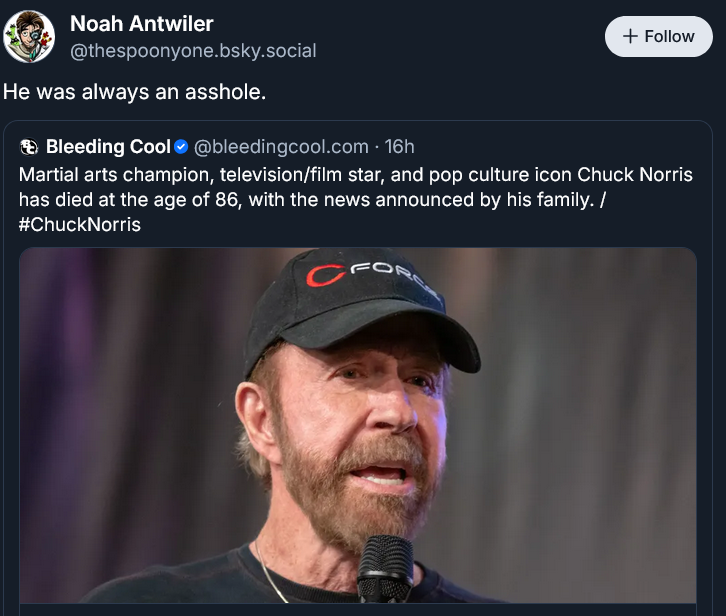The width and height of the screenshot is (726, 616).
Task: Click the plus icon in Follow
Action: tap(630, 36)
